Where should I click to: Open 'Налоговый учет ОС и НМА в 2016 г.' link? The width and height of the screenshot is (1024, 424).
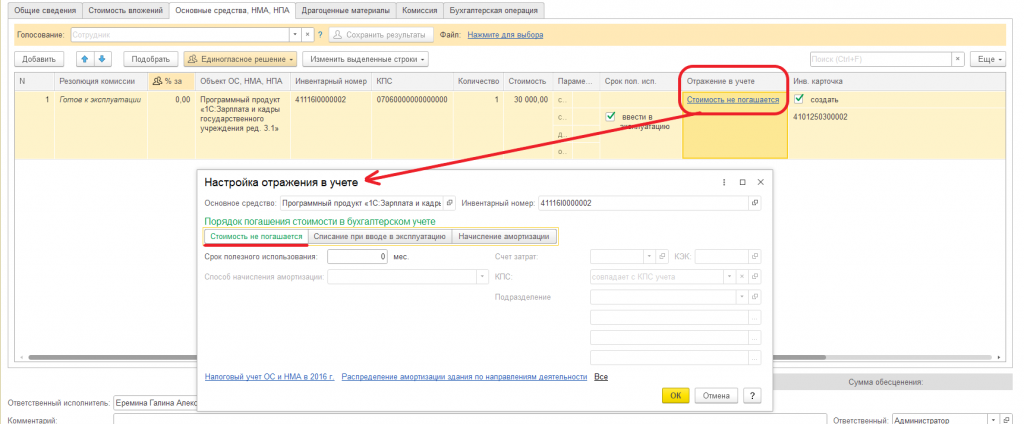click(x=270, y=377)
